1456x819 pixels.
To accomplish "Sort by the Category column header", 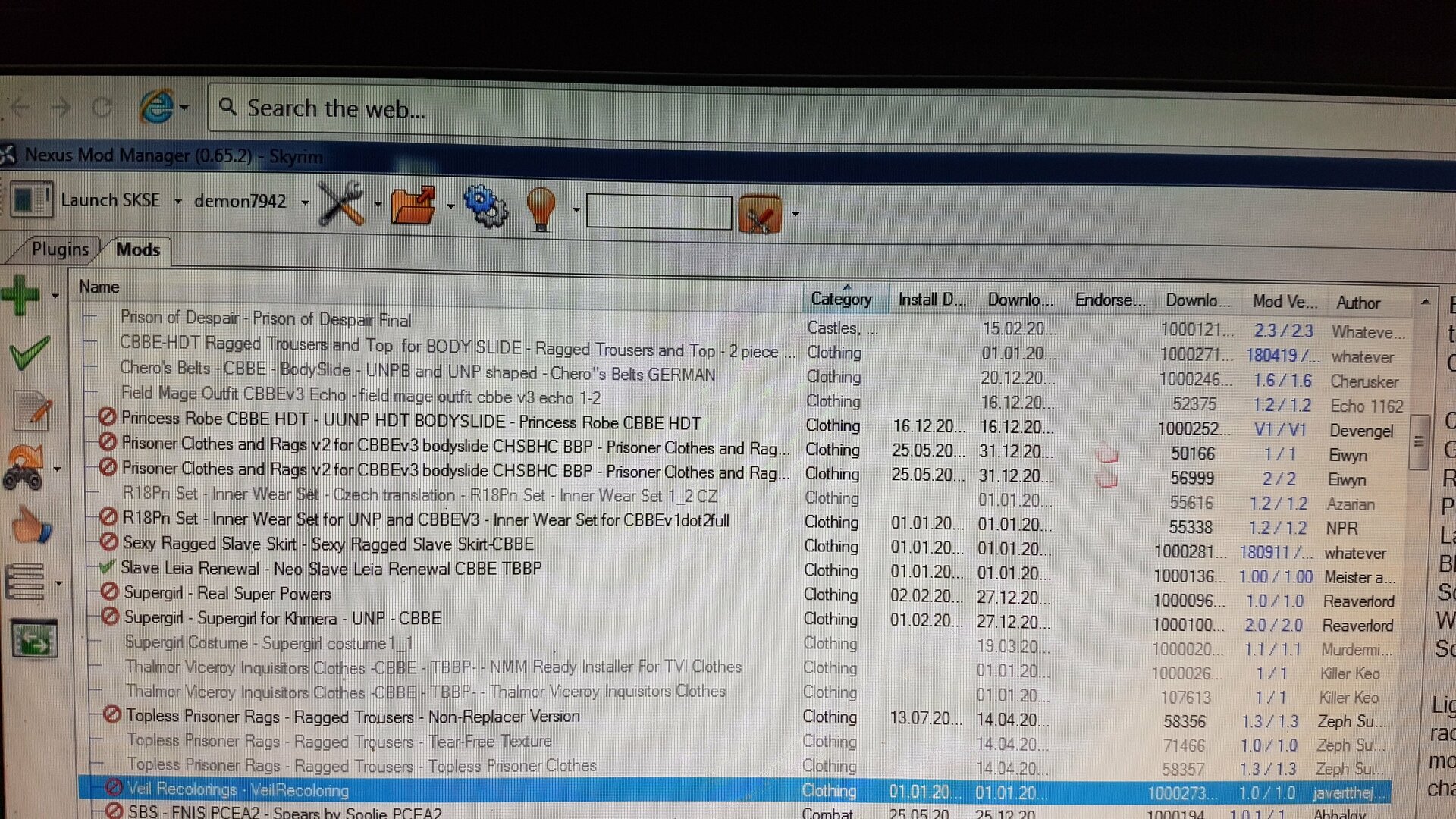I will click(x=844, y=298).
